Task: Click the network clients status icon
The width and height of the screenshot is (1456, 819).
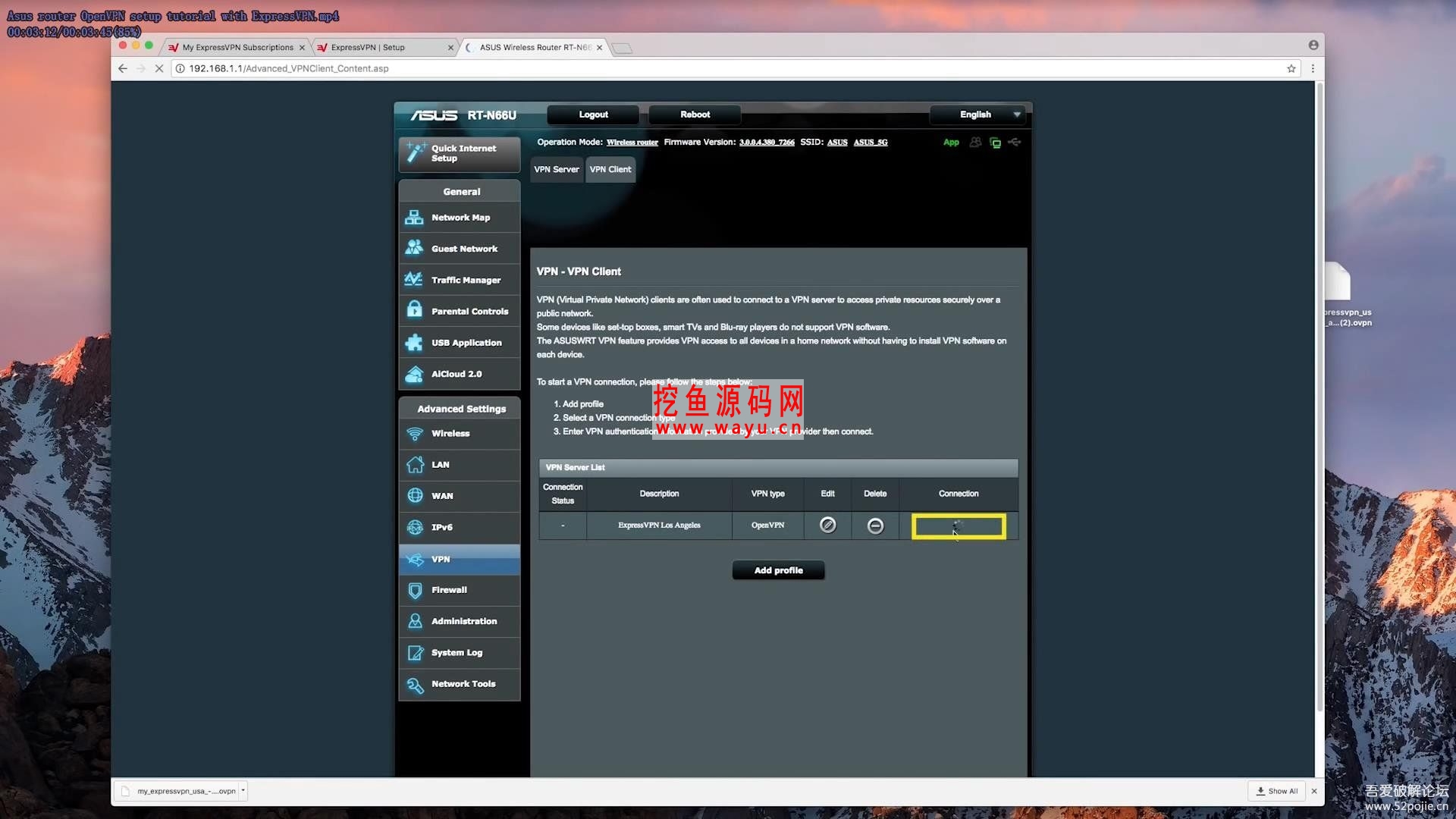Action: pyautogui.click(x=995, y=143)
